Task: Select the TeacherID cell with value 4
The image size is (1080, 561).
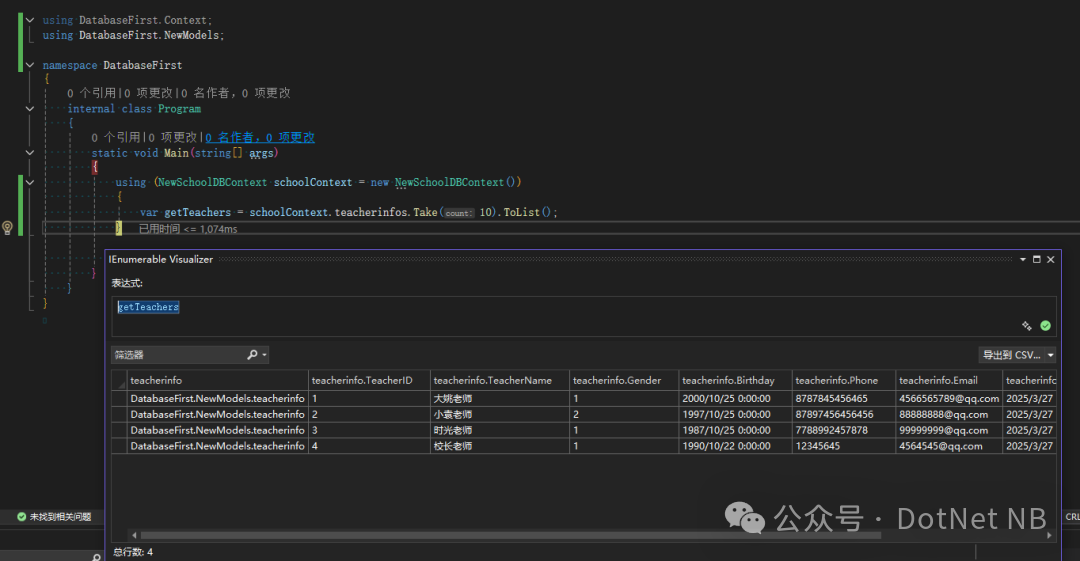Action: coord(369,446)
